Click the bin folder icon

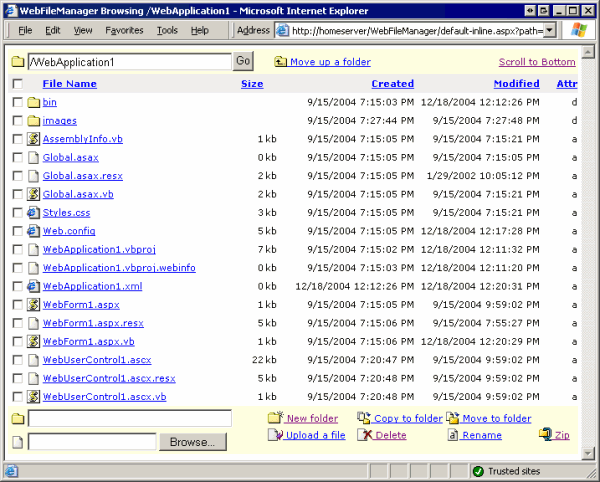(34, 102)
